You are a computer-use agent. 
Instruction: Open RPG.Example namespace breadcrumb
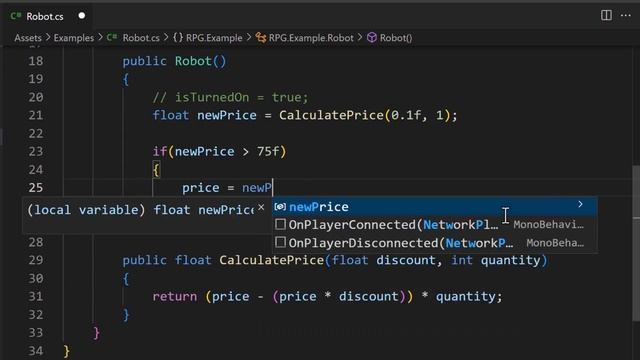tap(214, 38)
